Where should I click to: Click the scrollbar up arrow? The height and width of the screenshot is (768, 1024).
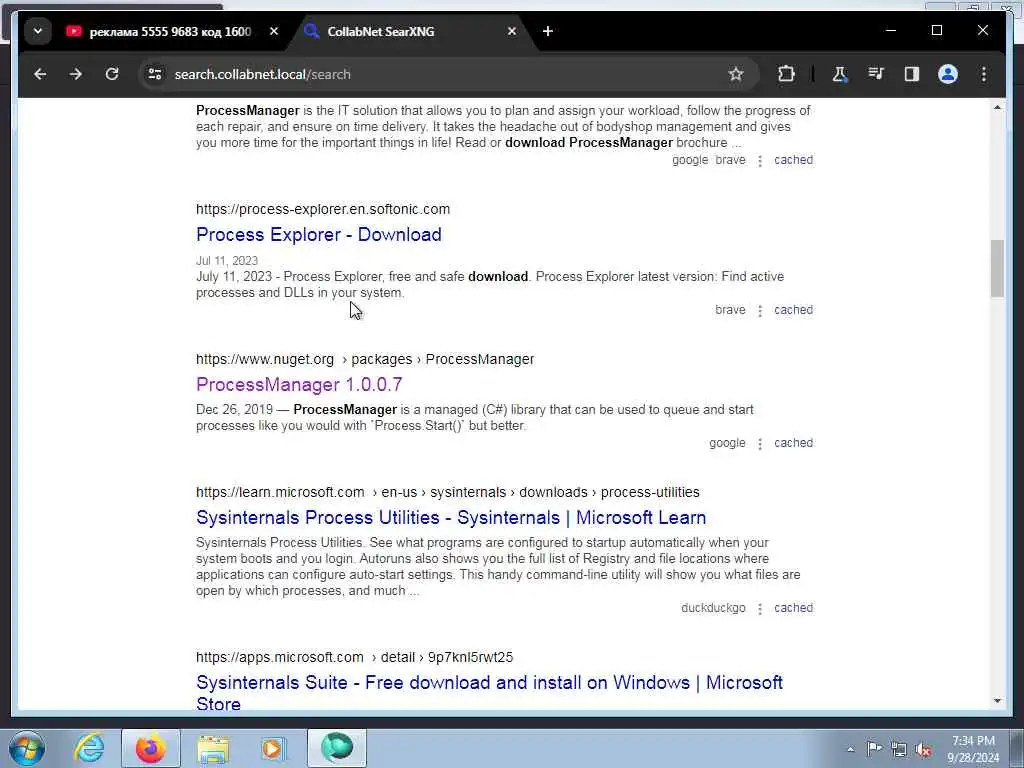click(997, 107)
